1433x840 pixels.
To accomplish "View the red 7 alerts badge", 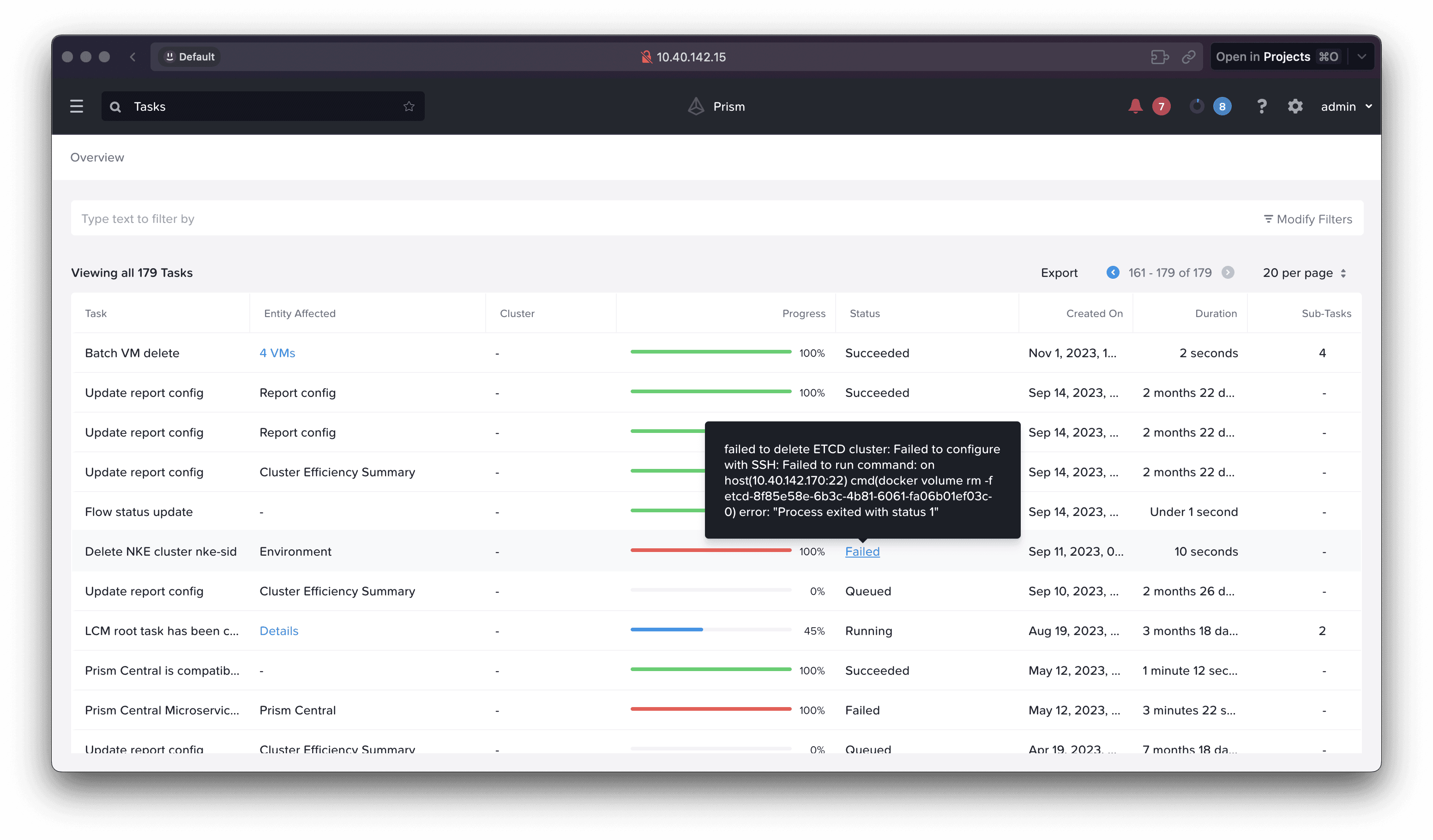I will [1161, 106].
